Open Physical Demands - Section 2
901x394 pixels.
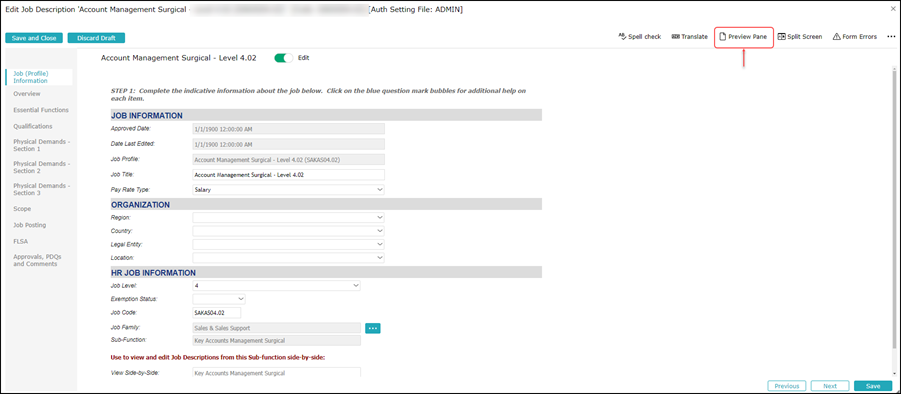41,167
